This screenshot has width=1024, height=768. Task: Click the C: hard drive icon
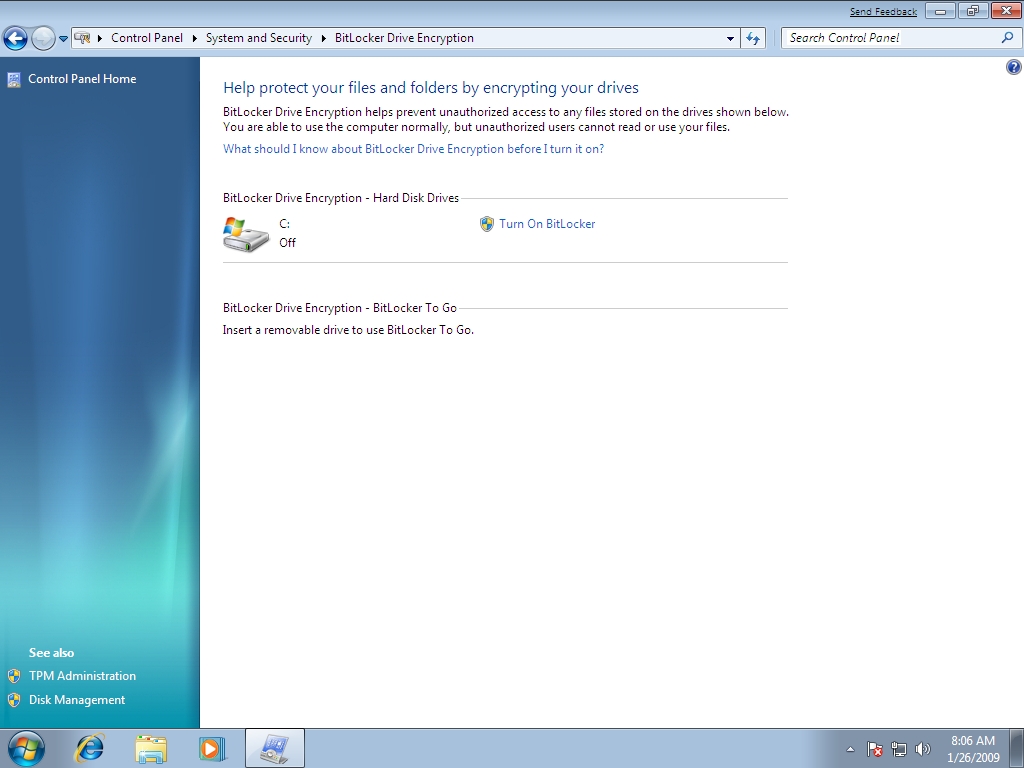click(246, 234)
